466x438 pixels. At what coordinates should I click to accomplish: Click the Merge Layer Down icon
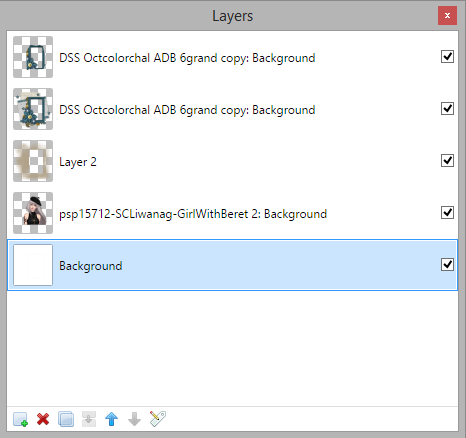coord(89,419)
